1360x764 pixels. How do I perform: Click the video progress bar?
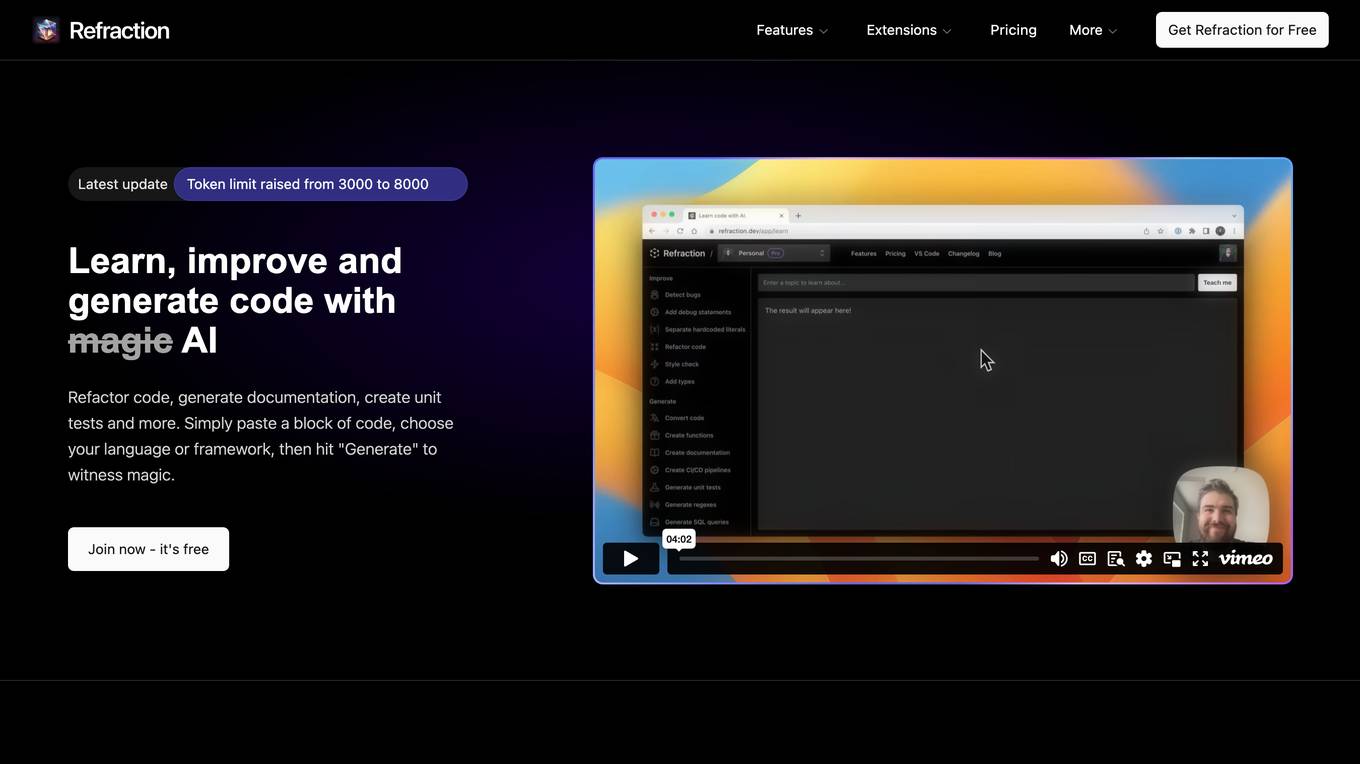tap(858, 559)
